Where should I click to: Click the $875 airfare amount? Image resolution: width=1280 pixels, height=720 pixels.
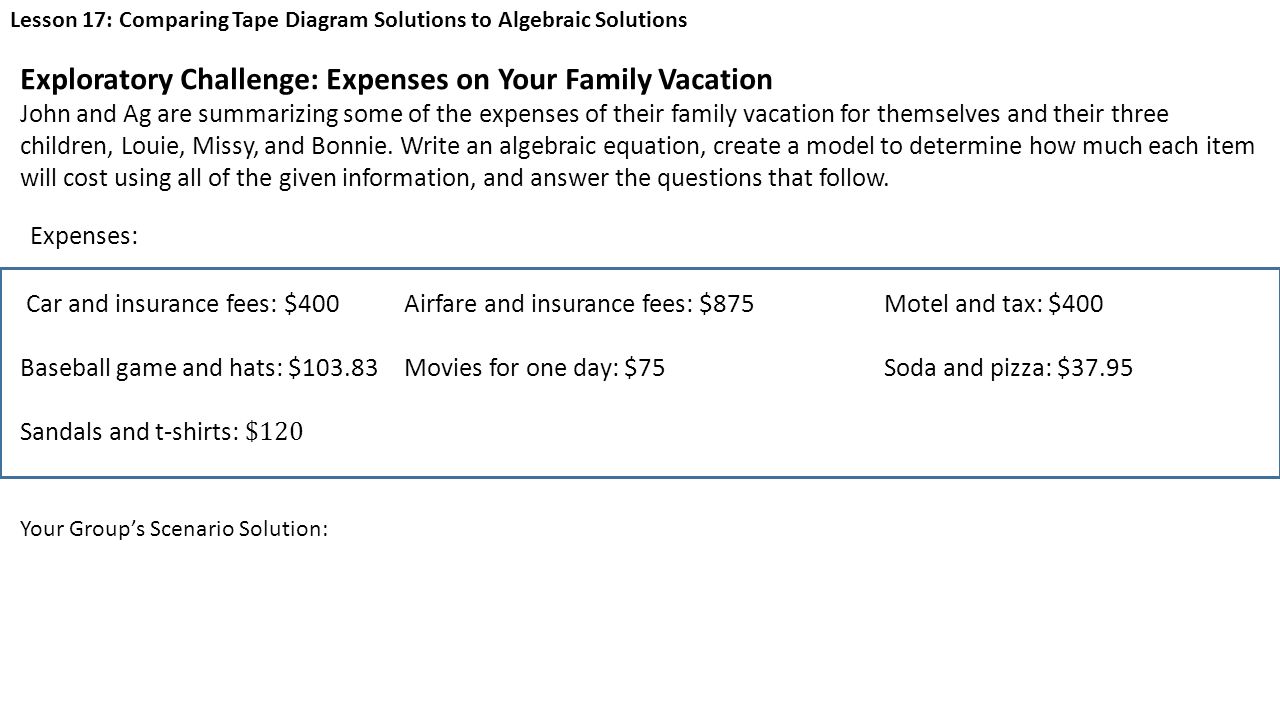[727, 304]
